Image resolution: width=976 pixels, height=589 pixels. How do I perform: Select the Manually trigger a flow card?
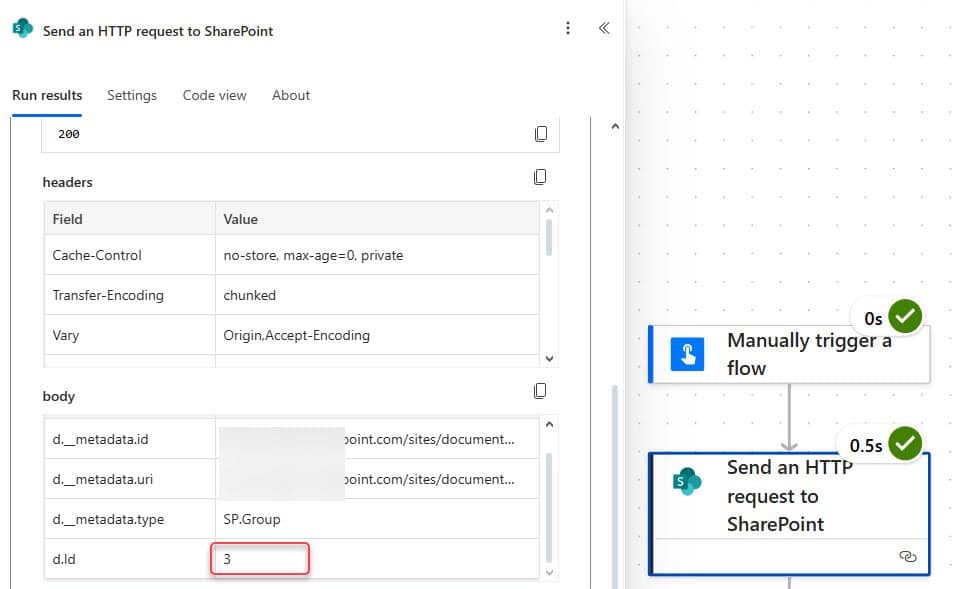789,354
